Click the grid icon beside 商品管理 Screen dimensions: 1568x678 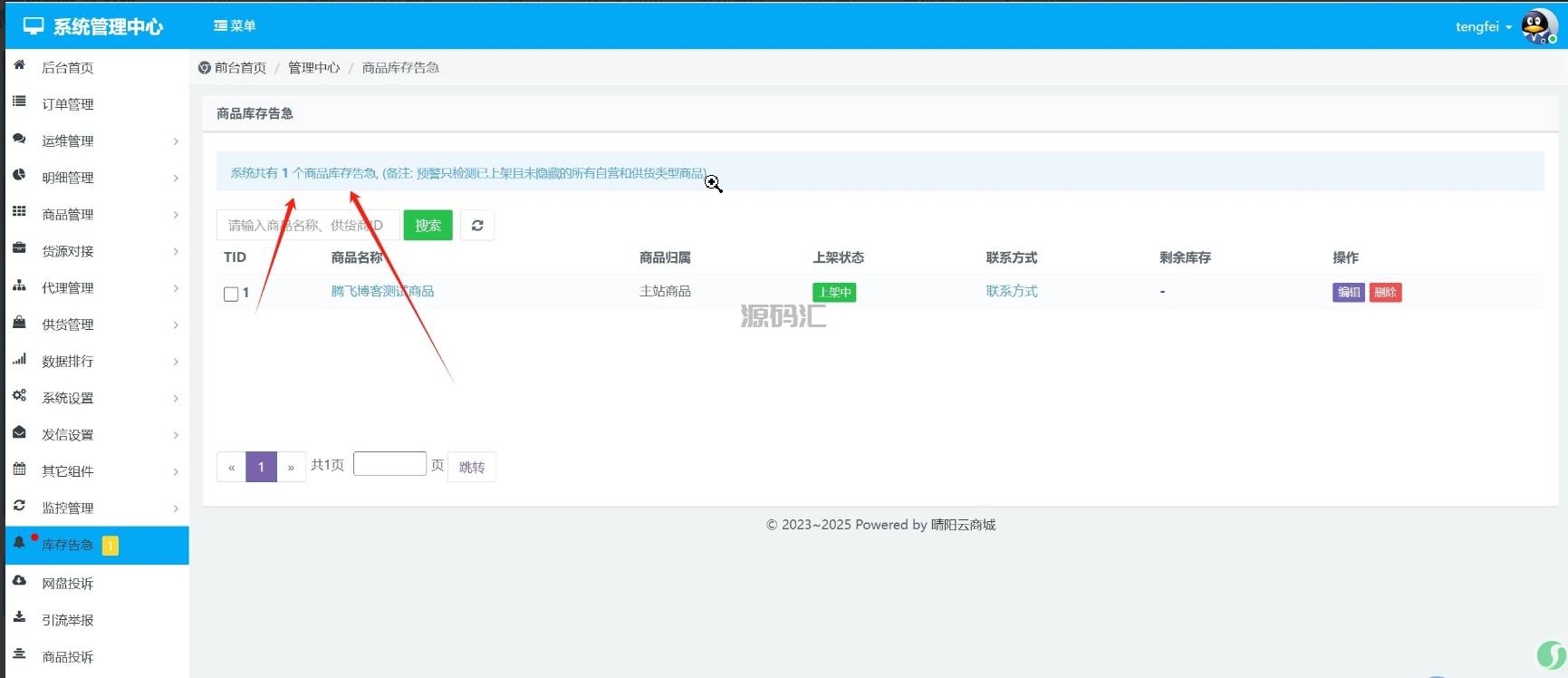(19, 212)
